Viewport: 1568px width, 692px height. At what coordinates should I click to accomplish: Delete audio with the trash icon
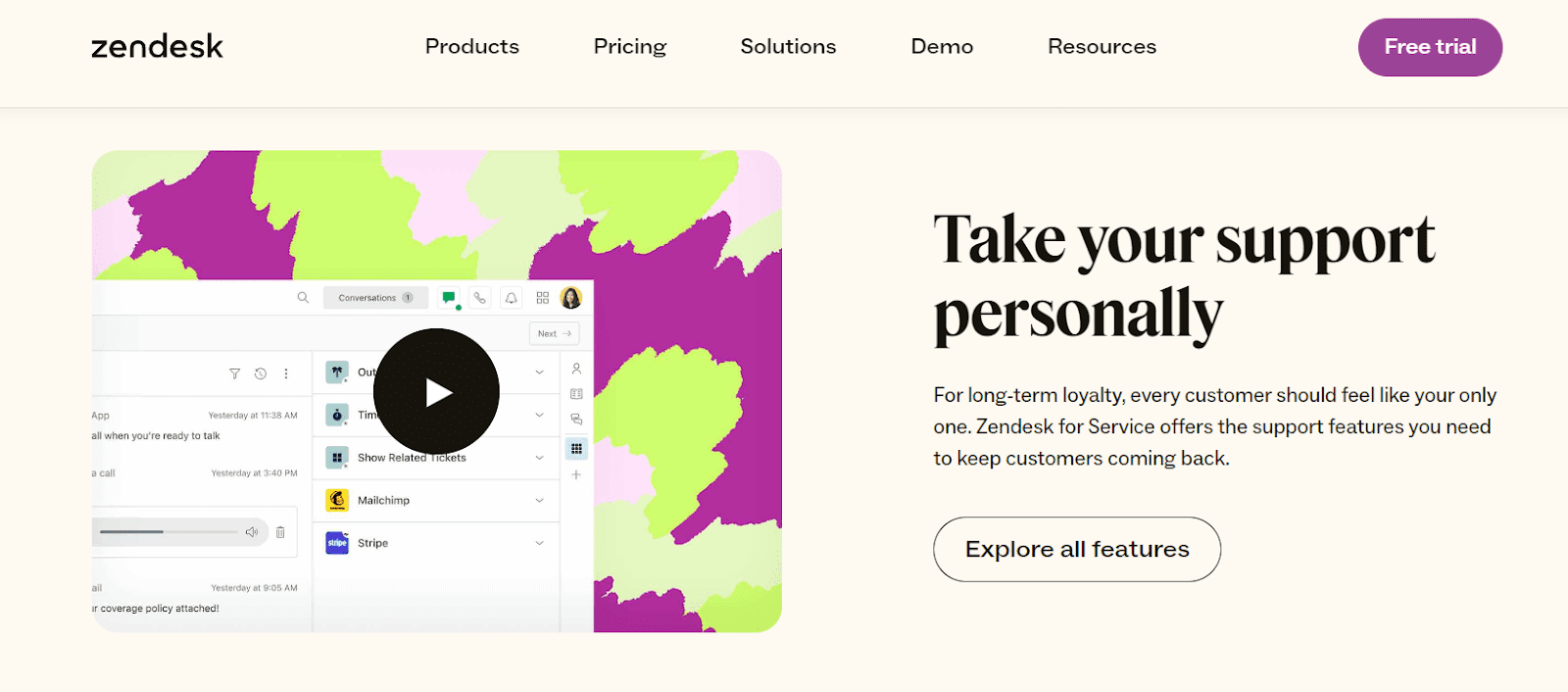pyautogui.click(x=280, y=532)
